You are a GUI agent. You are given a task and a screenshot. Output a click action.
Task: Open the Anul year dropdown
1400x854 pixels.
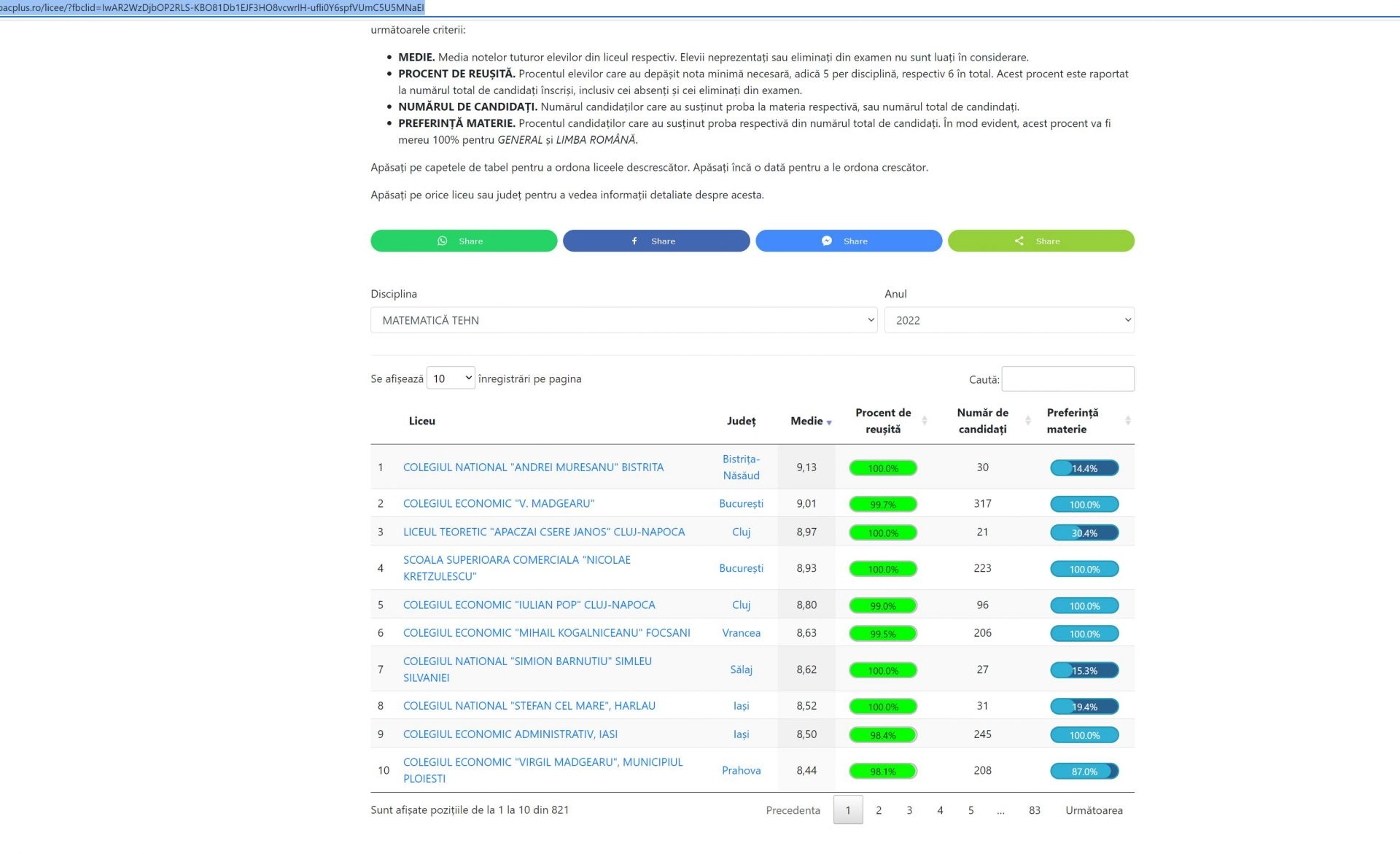coord(1008,320)
